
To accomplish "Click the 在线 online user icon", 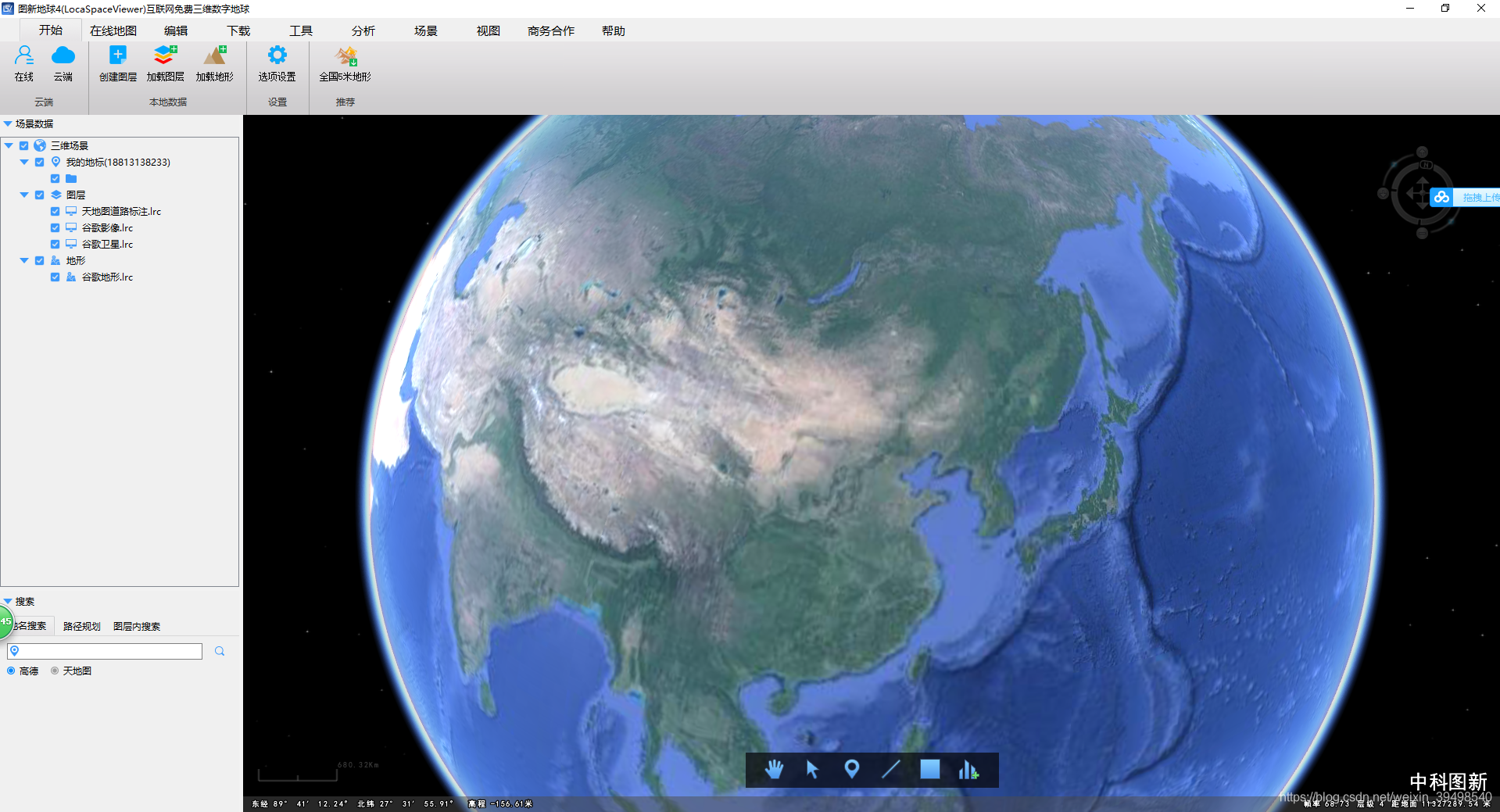I will 24,56.
